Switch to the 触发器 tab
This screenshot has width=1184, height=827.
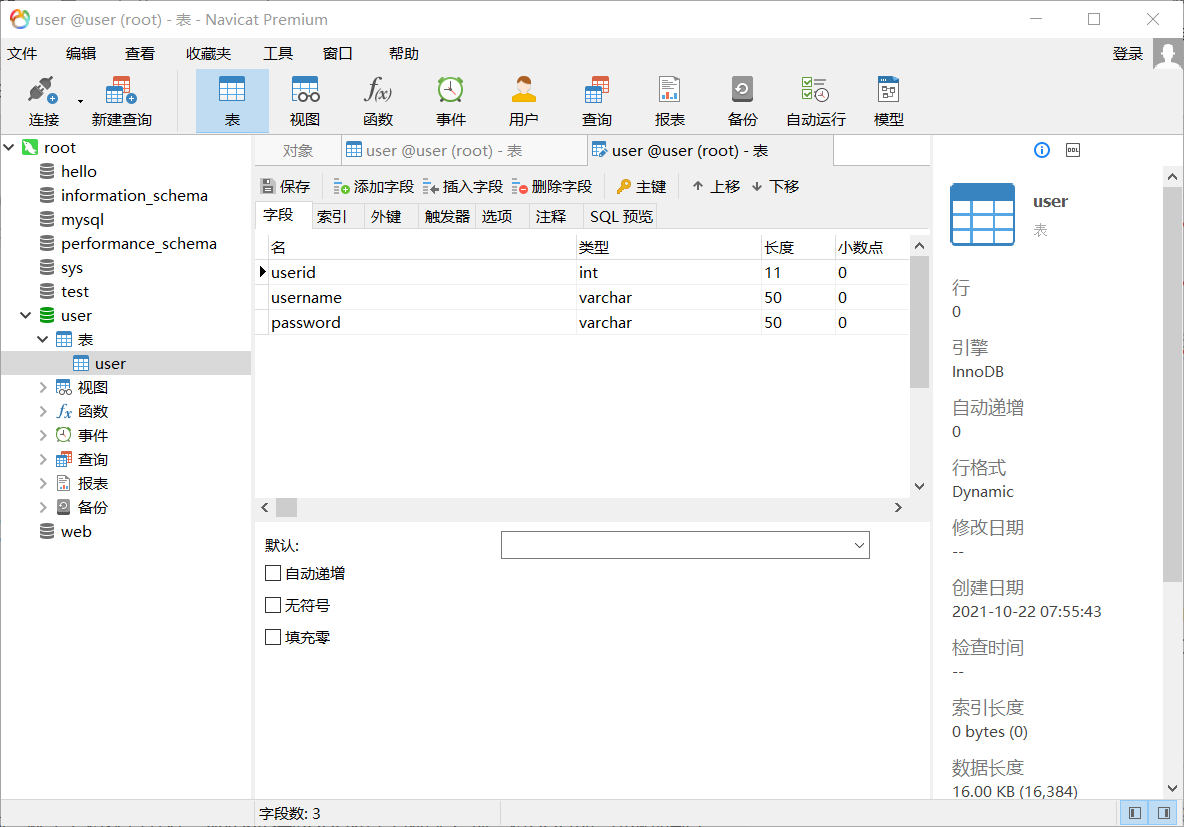coord(447,217)
